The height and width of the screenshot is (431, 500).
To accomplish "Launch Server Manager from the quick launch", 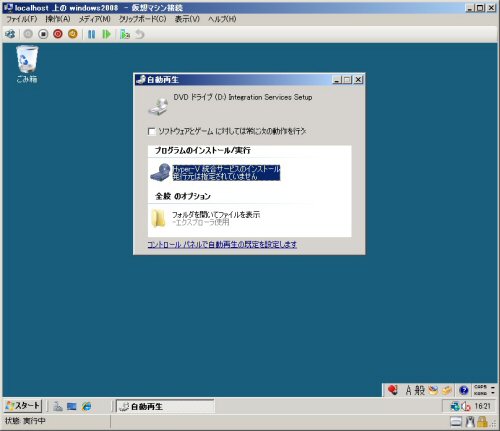I will tap(57, 406).
